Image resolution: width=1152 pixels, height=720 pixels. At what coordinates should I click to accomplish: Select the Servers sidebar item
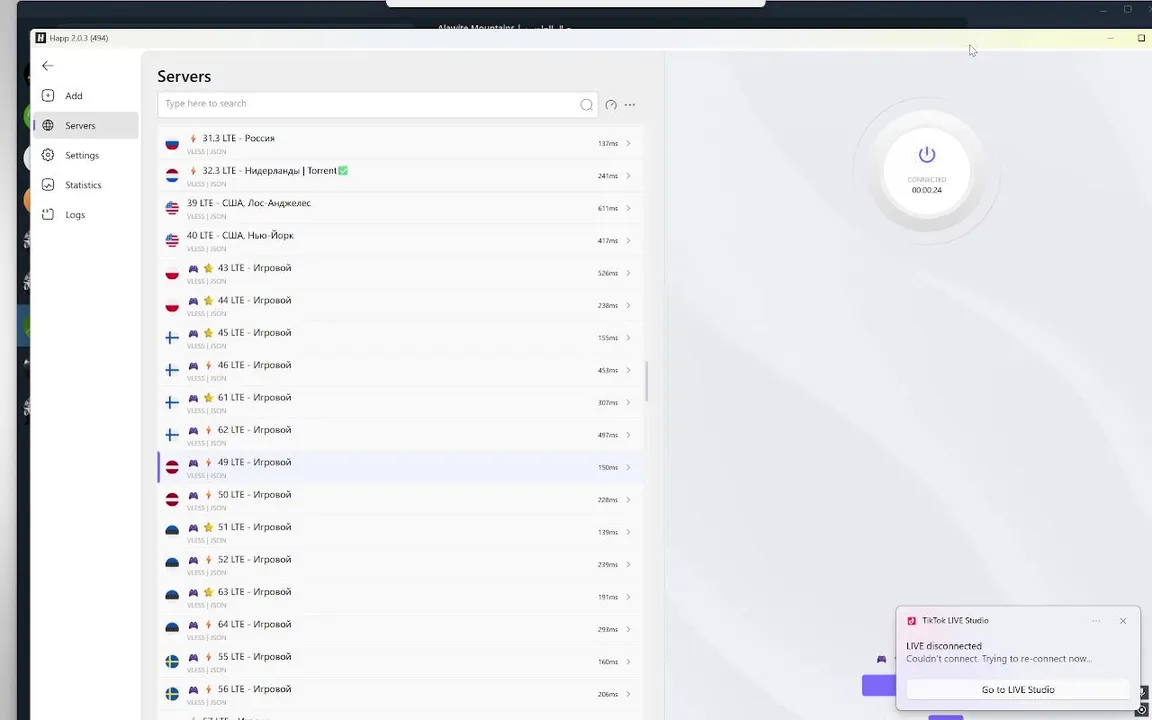(x=85, y=126)
